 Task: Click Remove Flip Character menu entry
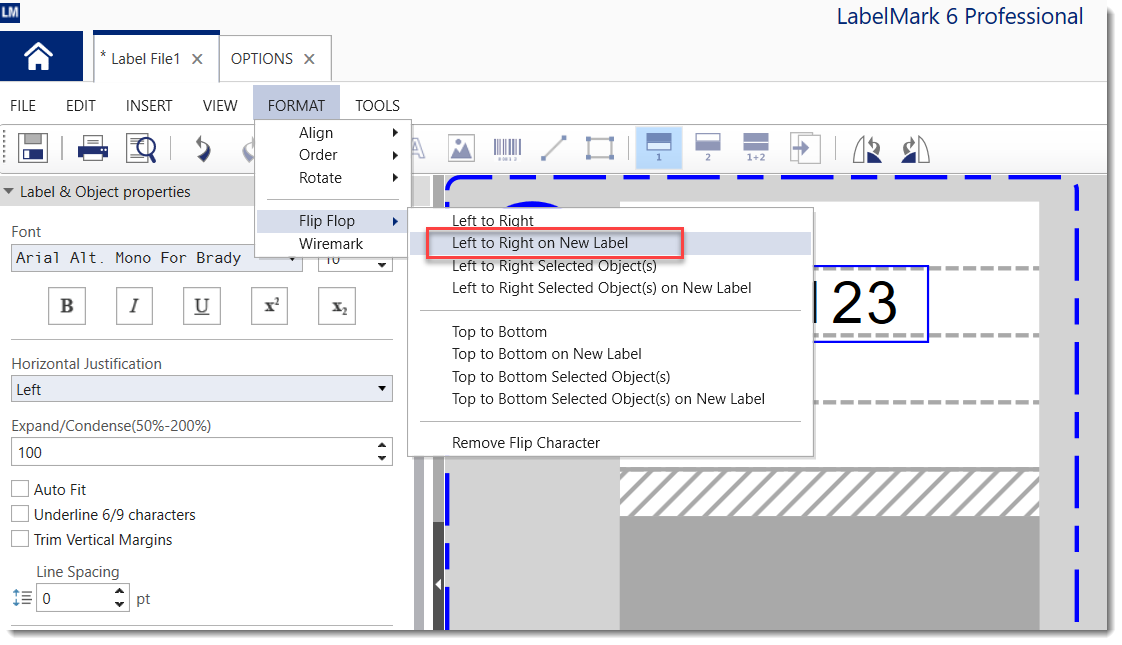[526, 443]
